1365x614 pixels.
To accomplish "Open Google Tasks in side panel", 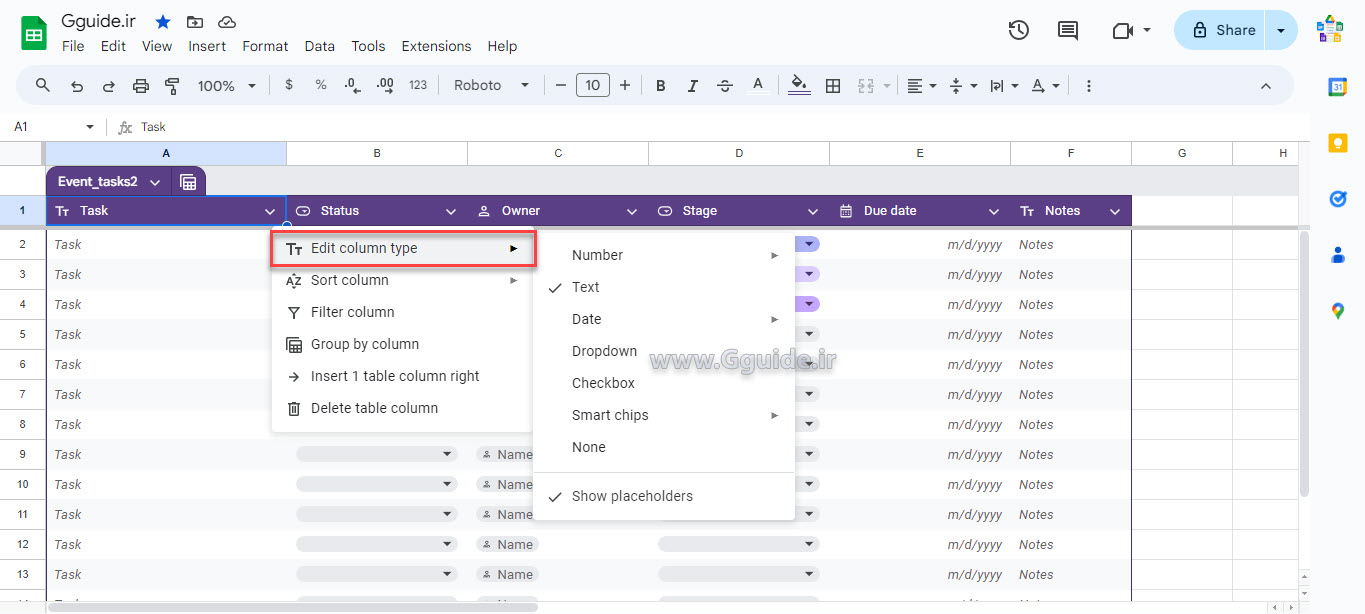I will [1338, 199].
